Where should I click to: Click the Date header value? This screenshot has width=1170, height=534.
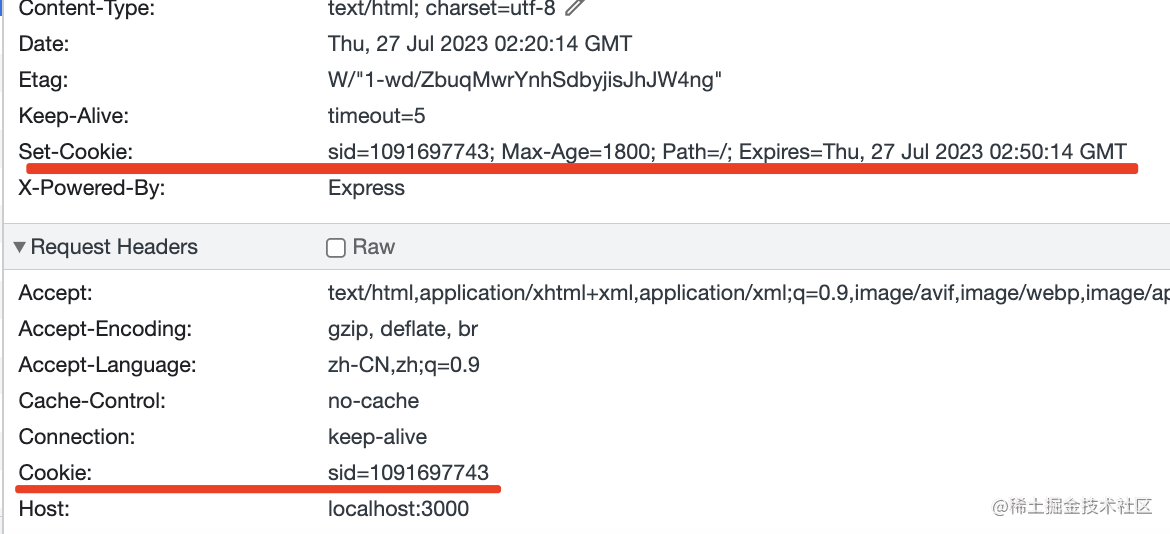pos(480,44)
